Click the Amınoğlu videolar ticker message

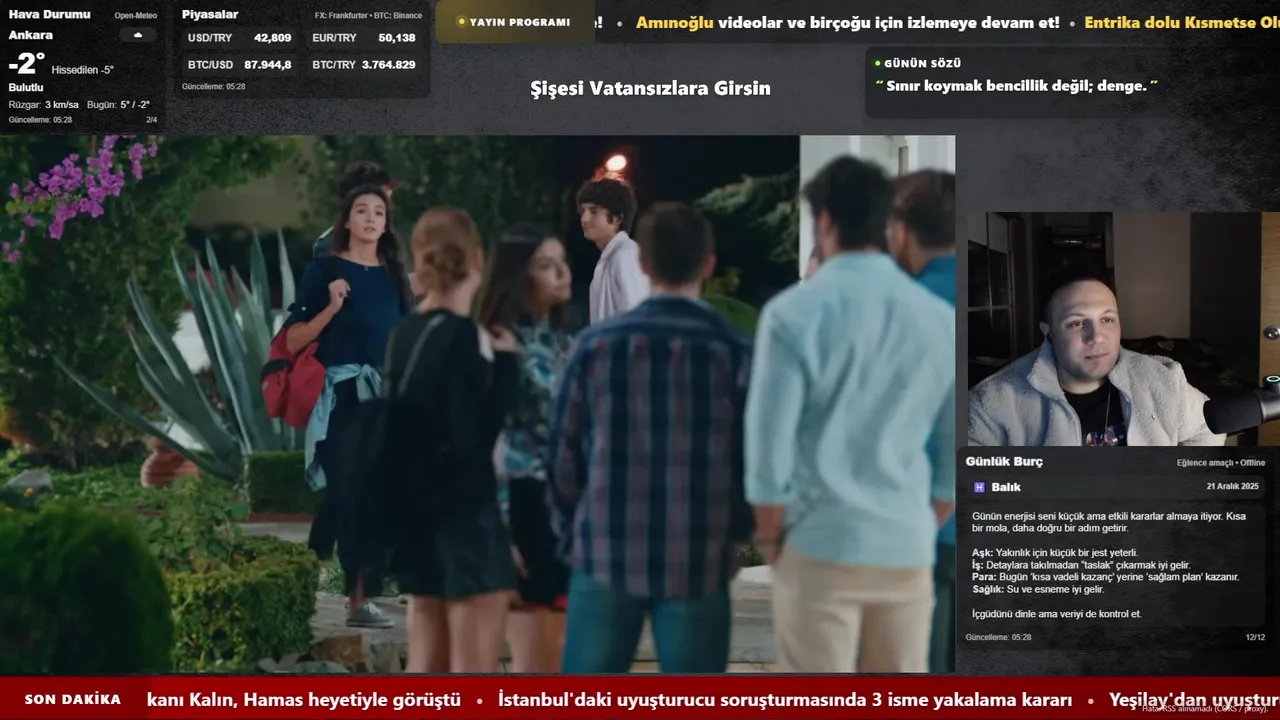point(848,22)
